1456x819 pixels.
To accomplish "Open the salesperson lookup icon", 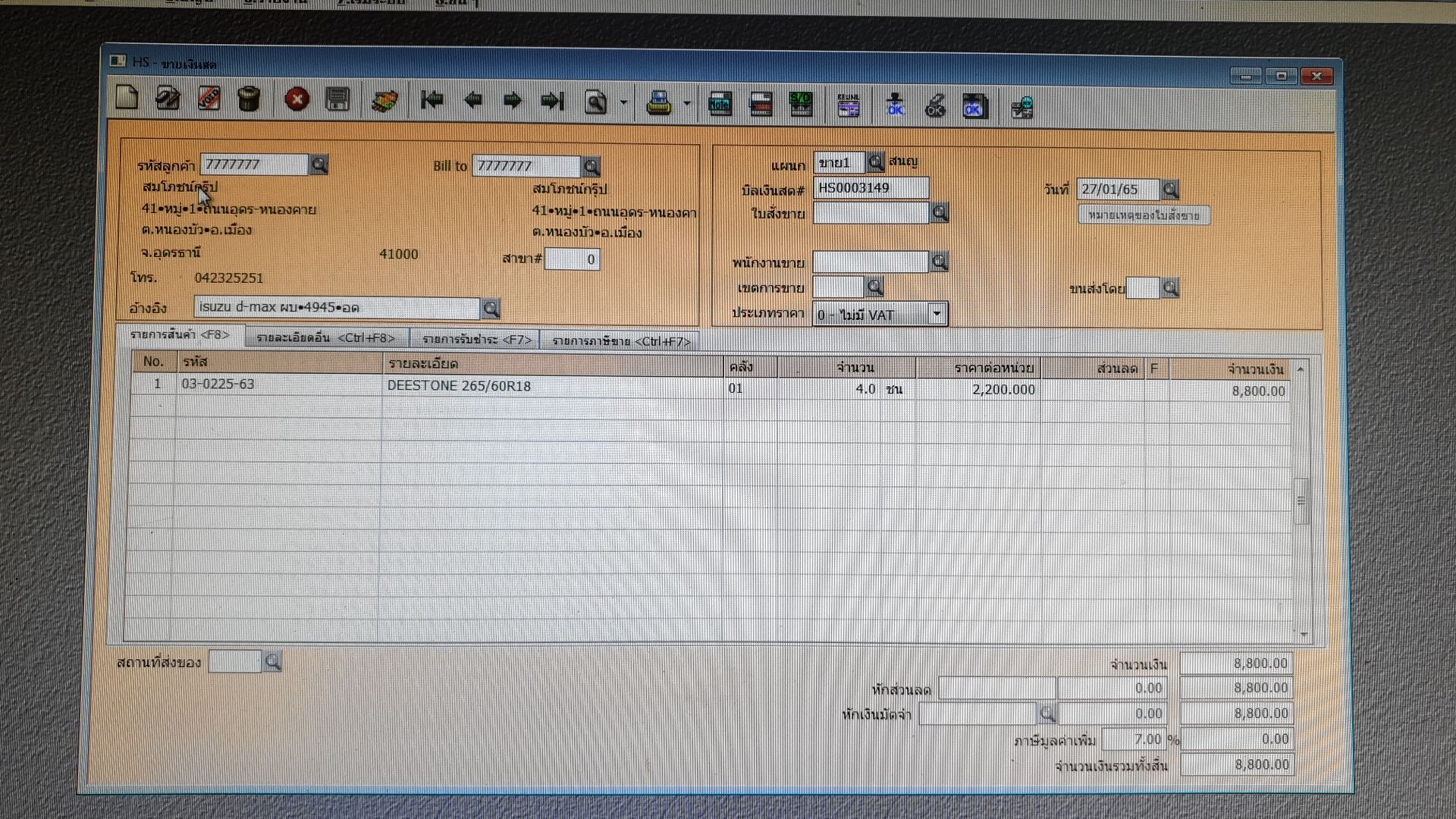I will point(940,262).
